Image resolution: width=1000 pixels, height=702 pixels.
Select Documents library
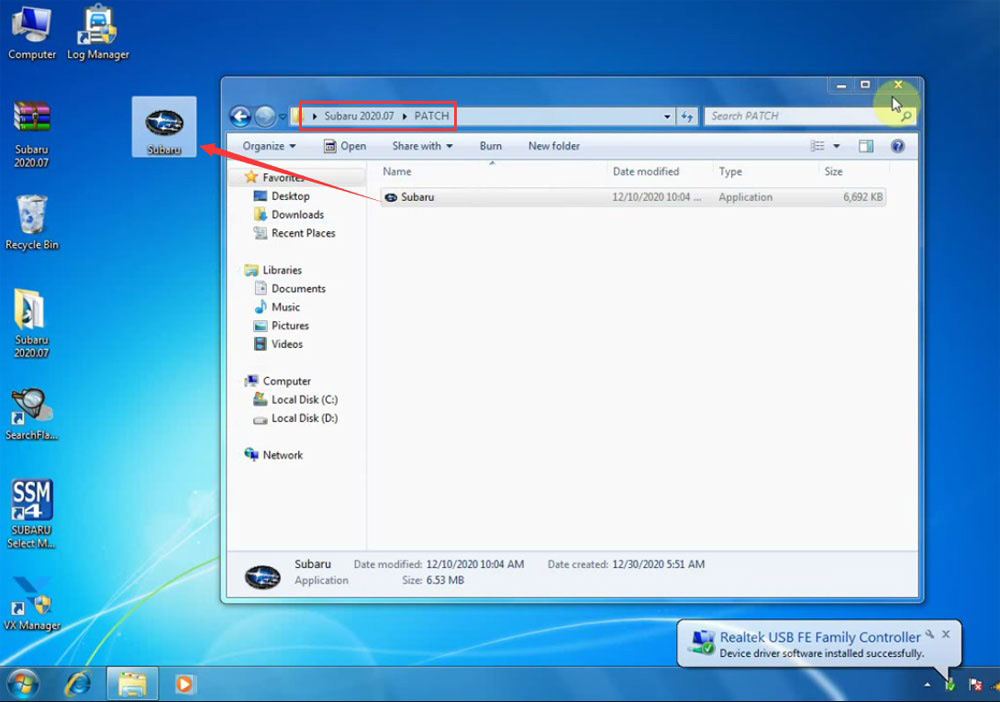[298, 288]
